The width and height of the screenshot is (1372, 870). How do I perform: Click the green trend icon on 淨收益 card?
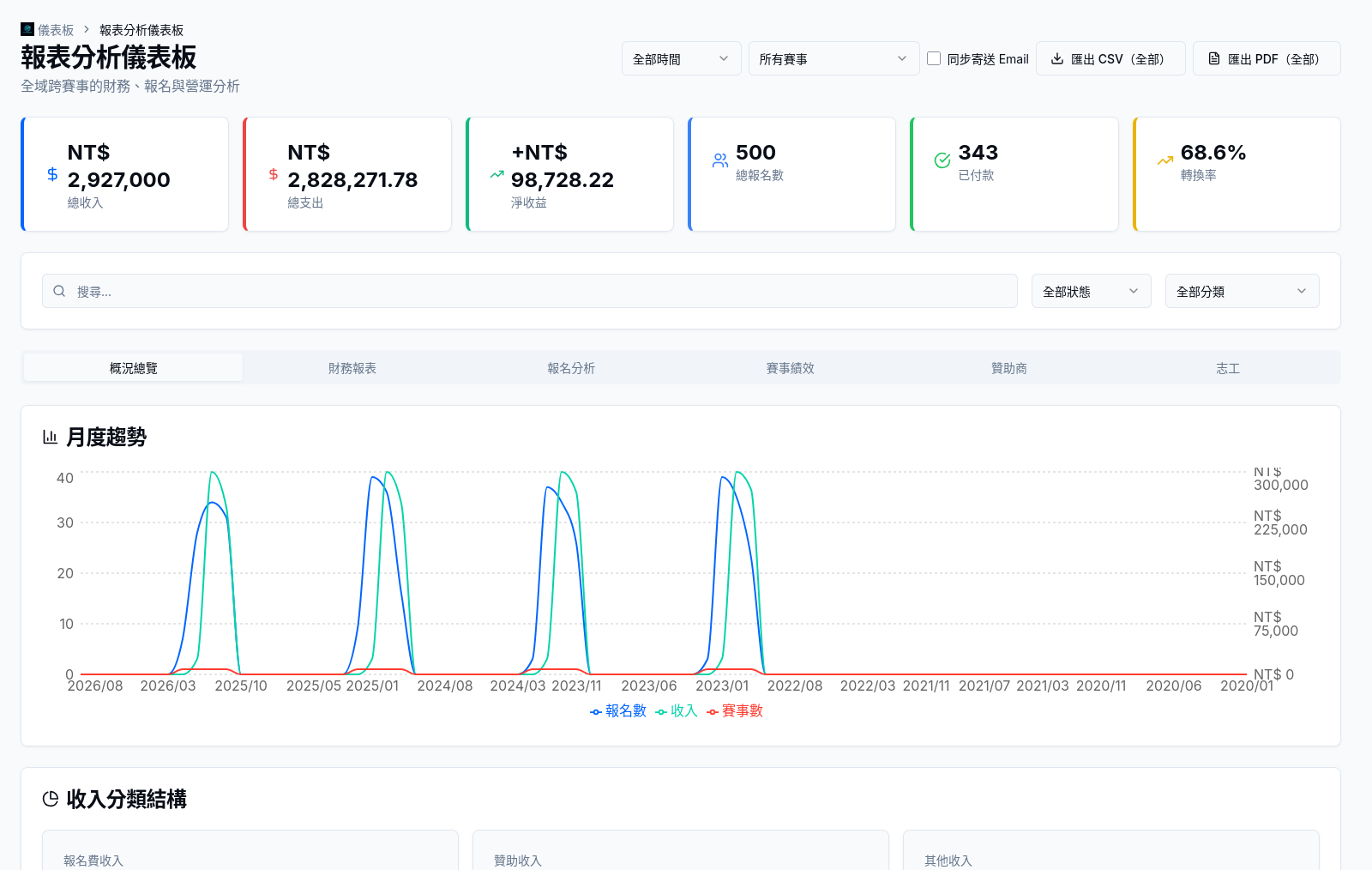click(x=496, y=174)
